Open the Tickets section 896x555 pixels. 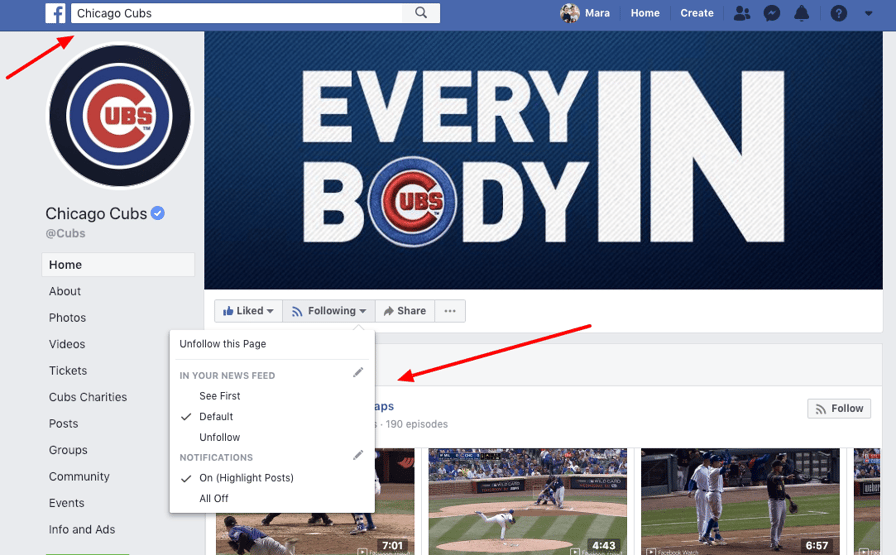coord(68,370)
